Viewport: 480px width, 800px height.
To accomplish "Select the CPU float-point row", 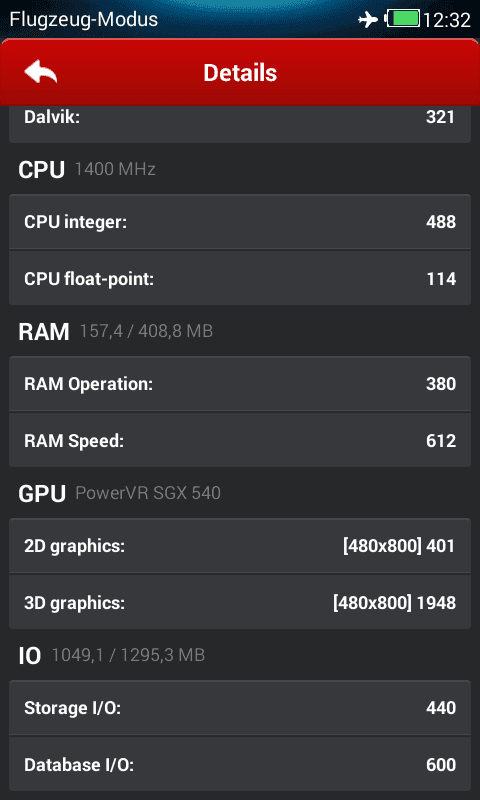I will coord(240,279).
